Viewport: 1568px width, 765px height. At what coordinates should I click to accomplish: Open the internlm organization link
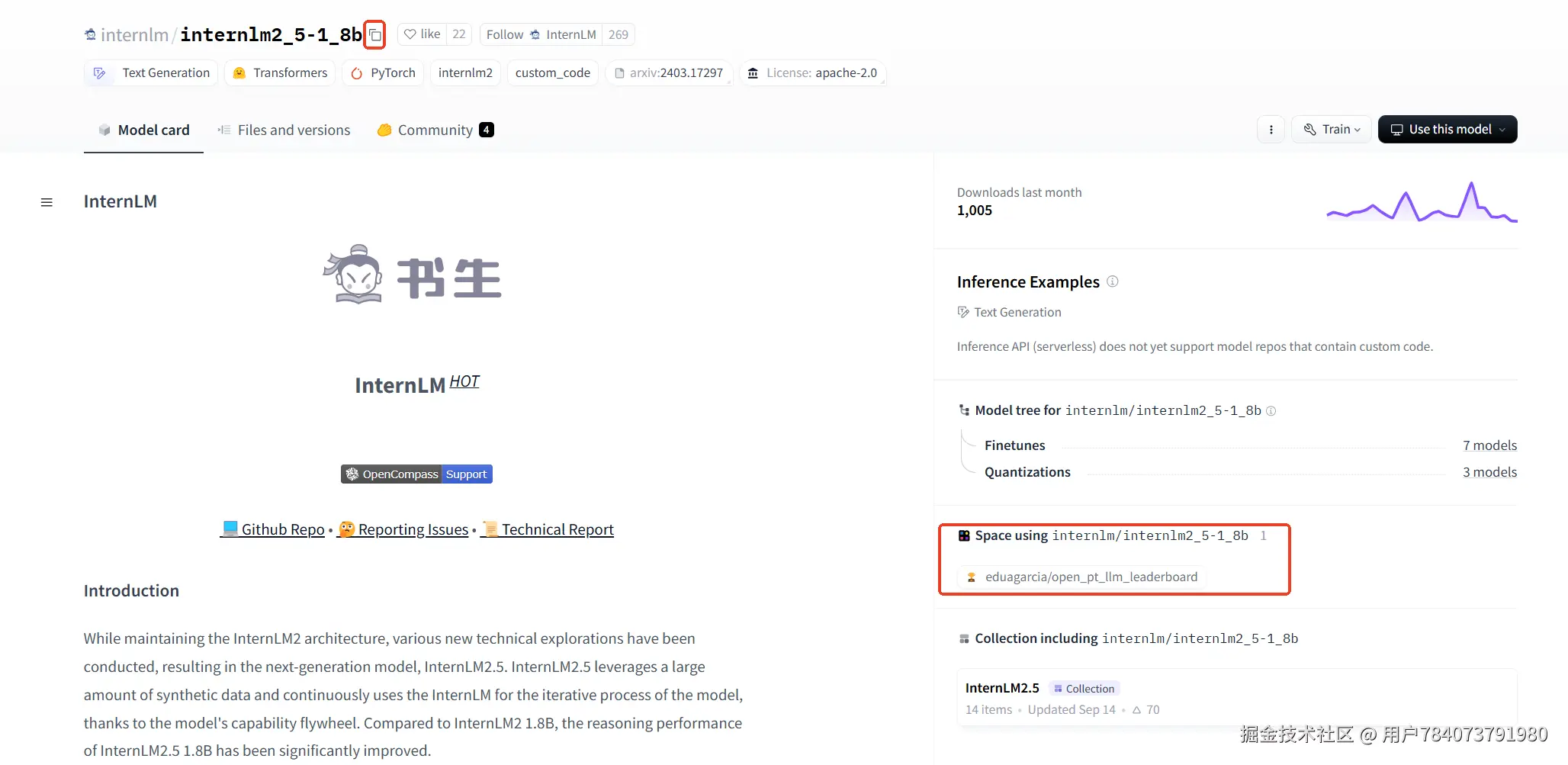coord(134,35)
